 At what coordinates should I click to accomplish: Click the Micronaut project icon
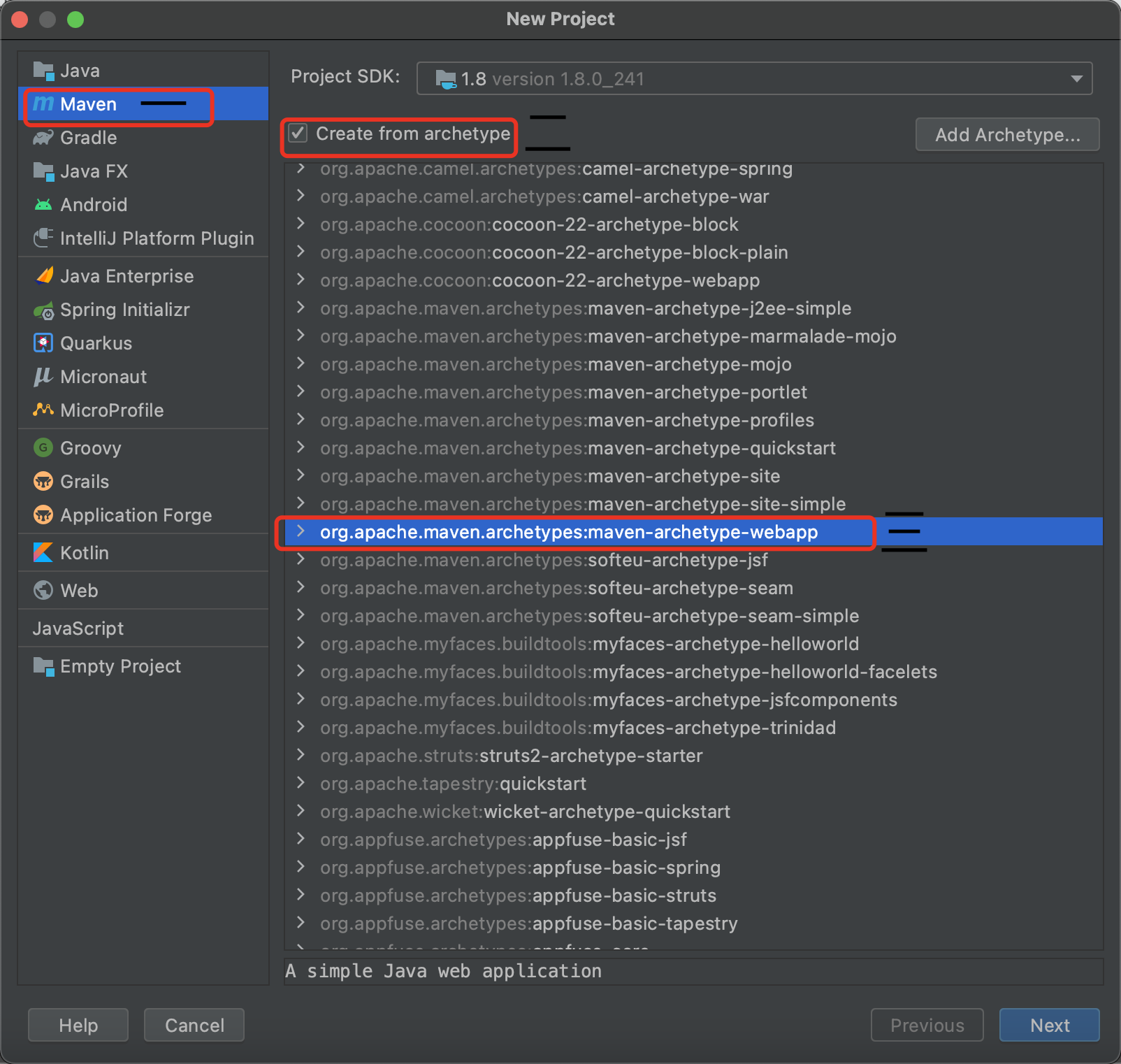point(43,377)
